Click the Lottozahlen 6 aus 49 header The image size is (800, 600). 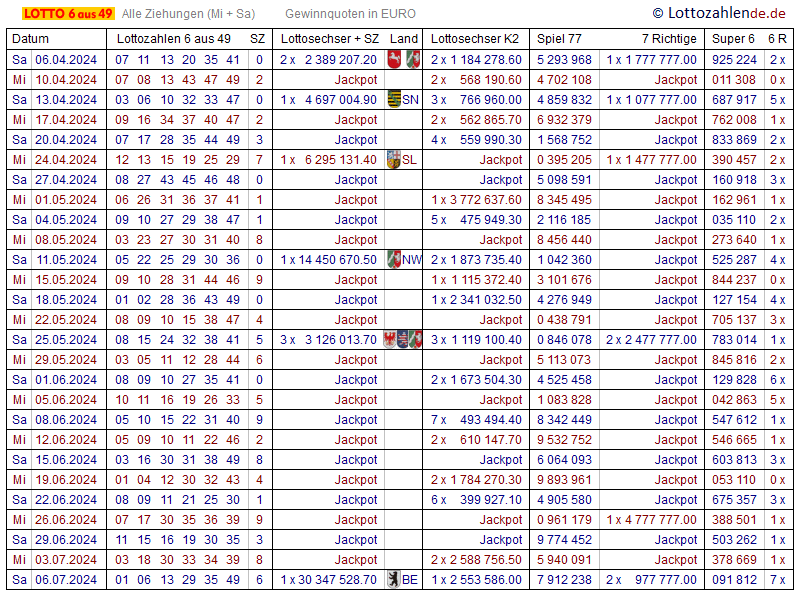point(174,39)
